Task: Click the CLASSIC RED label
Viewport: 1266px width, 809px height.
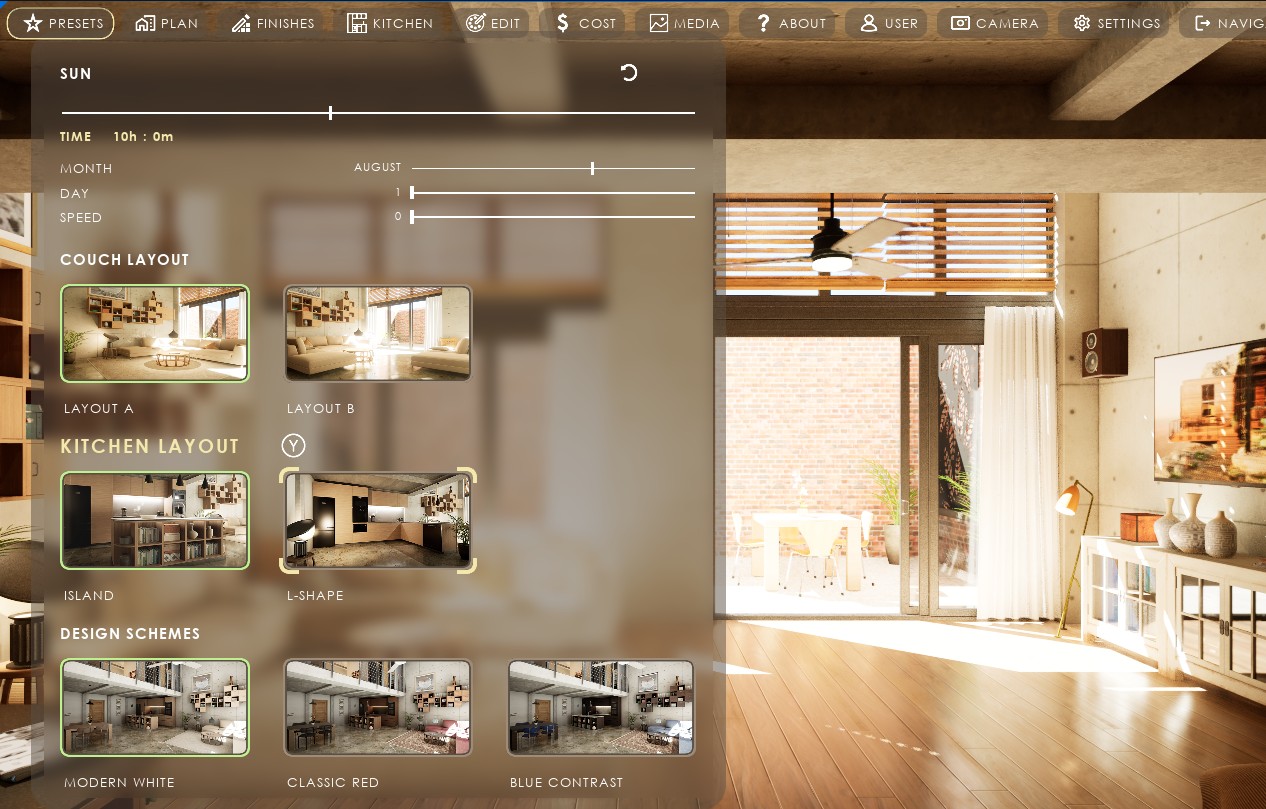Action: pos(333,783)
